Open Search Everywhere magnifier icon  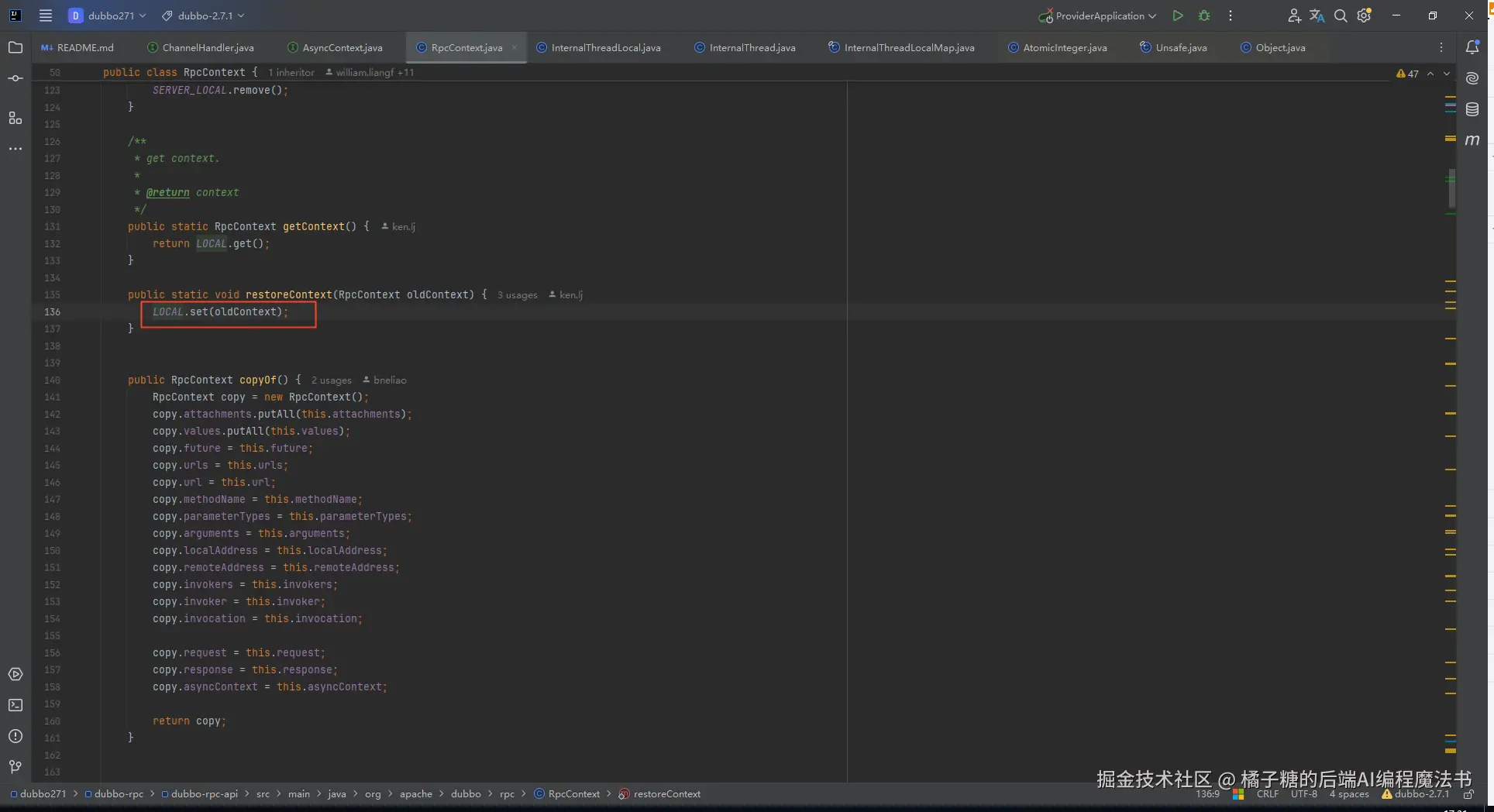click(x=1341, y=15)
